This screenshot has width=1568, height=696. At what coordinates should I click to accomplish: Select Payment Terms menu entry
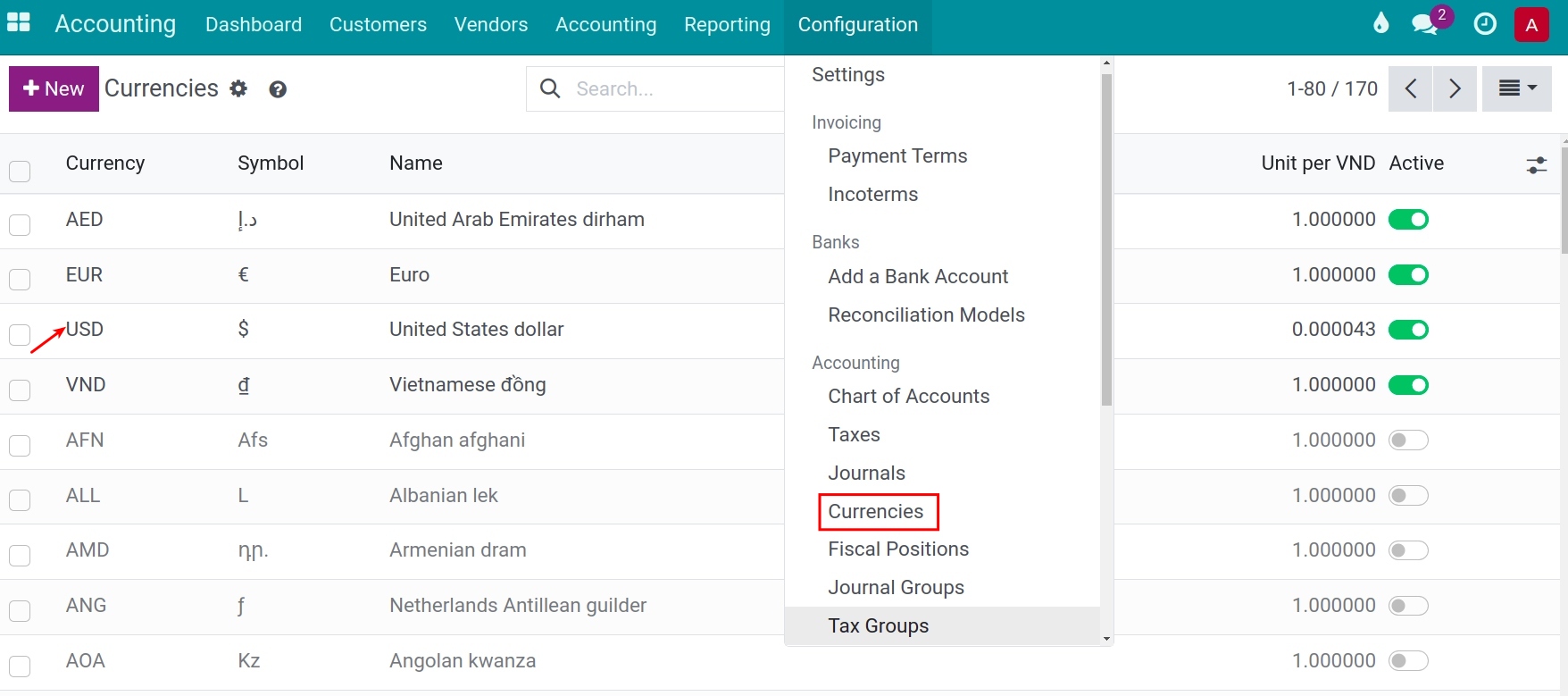click(x=897, y=156)
